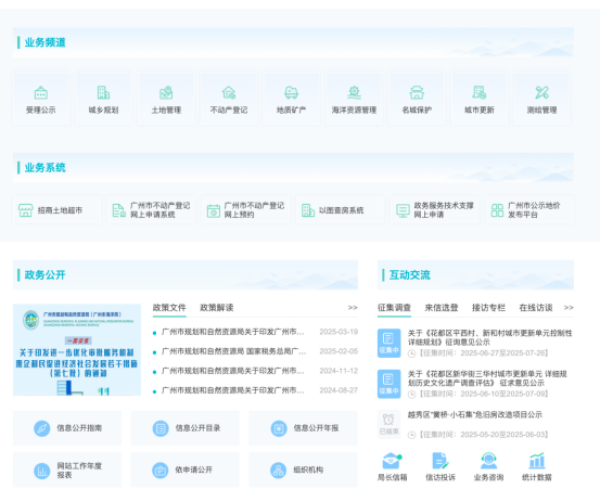Click the 统计数据 chart icon

536,461
